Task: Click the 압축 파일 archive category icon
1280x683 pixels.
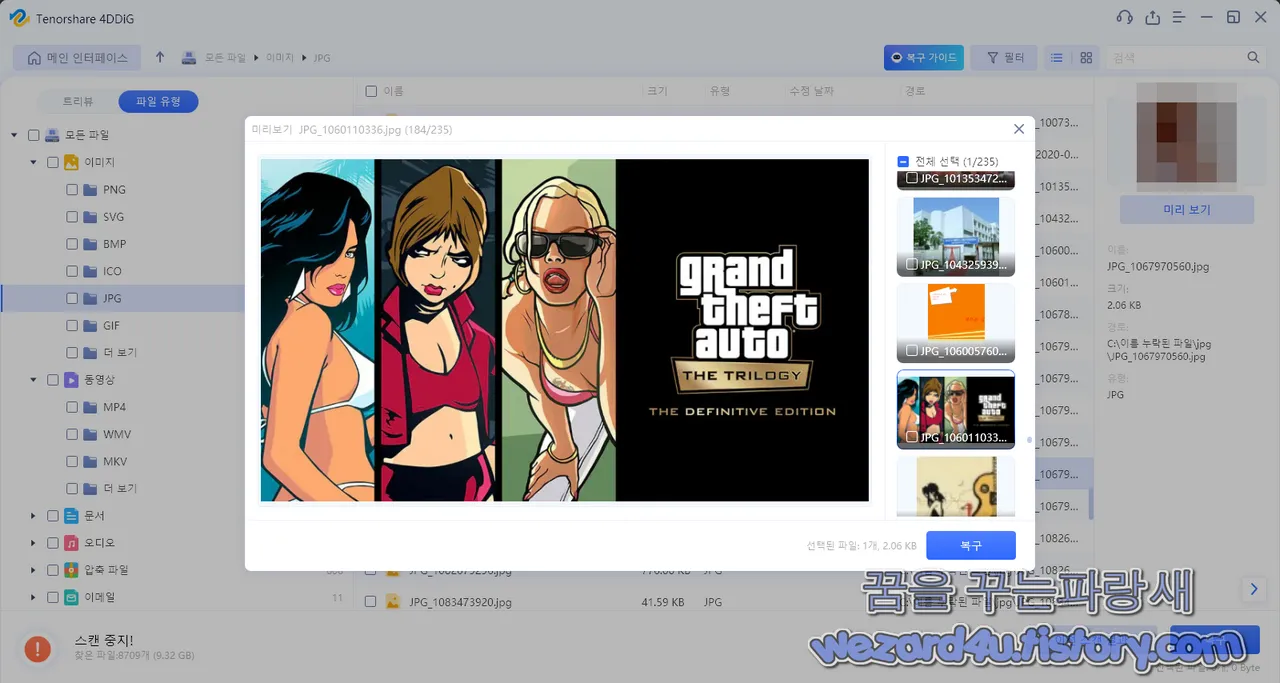Action: 72,570
